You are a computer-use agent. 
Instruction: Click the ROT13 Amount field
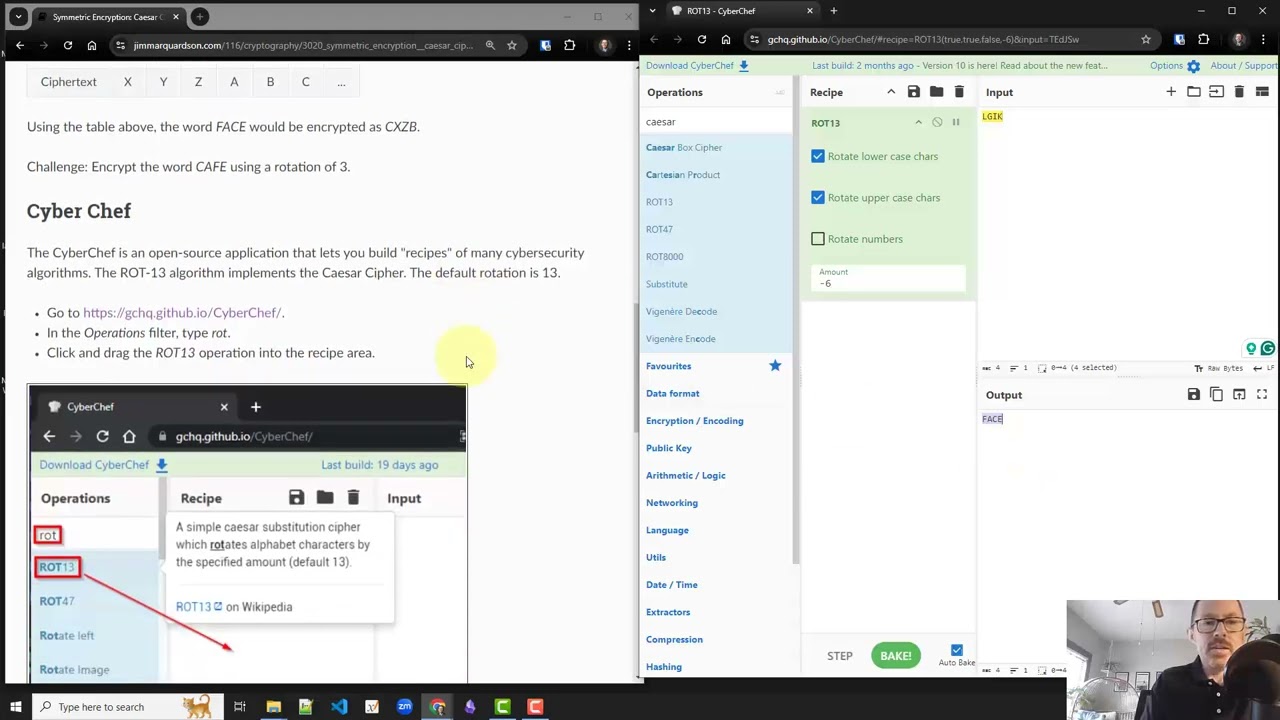coord(888,284)
